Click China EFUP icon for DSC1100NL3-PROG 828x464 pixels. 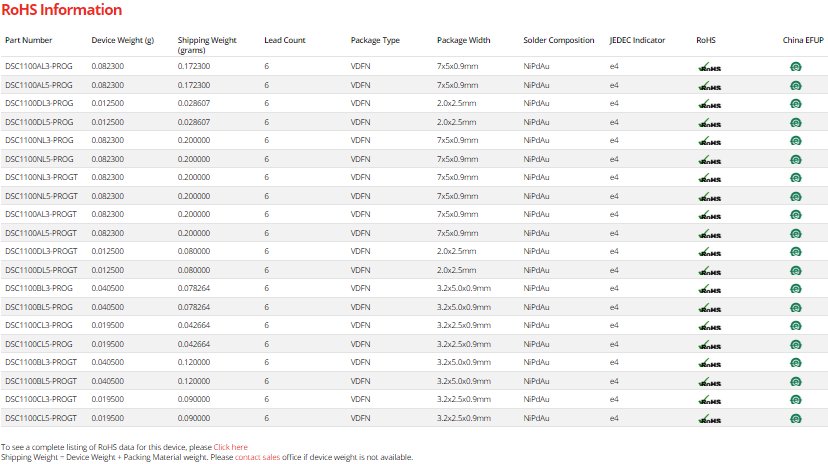point(796,140)
